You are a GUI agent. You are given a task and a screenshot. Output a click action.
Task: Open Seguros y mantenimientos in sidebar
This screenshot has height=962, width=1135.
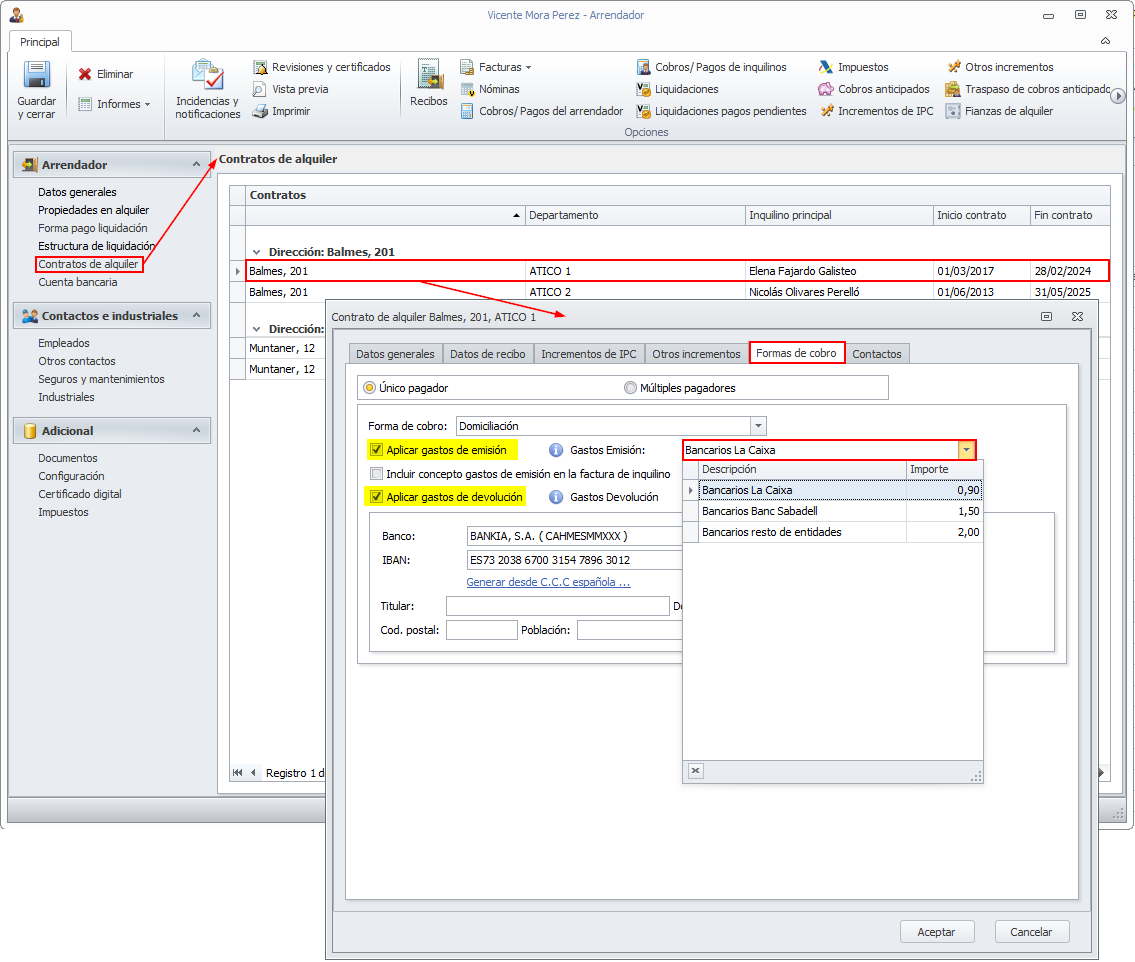click(x=101, y=379)
